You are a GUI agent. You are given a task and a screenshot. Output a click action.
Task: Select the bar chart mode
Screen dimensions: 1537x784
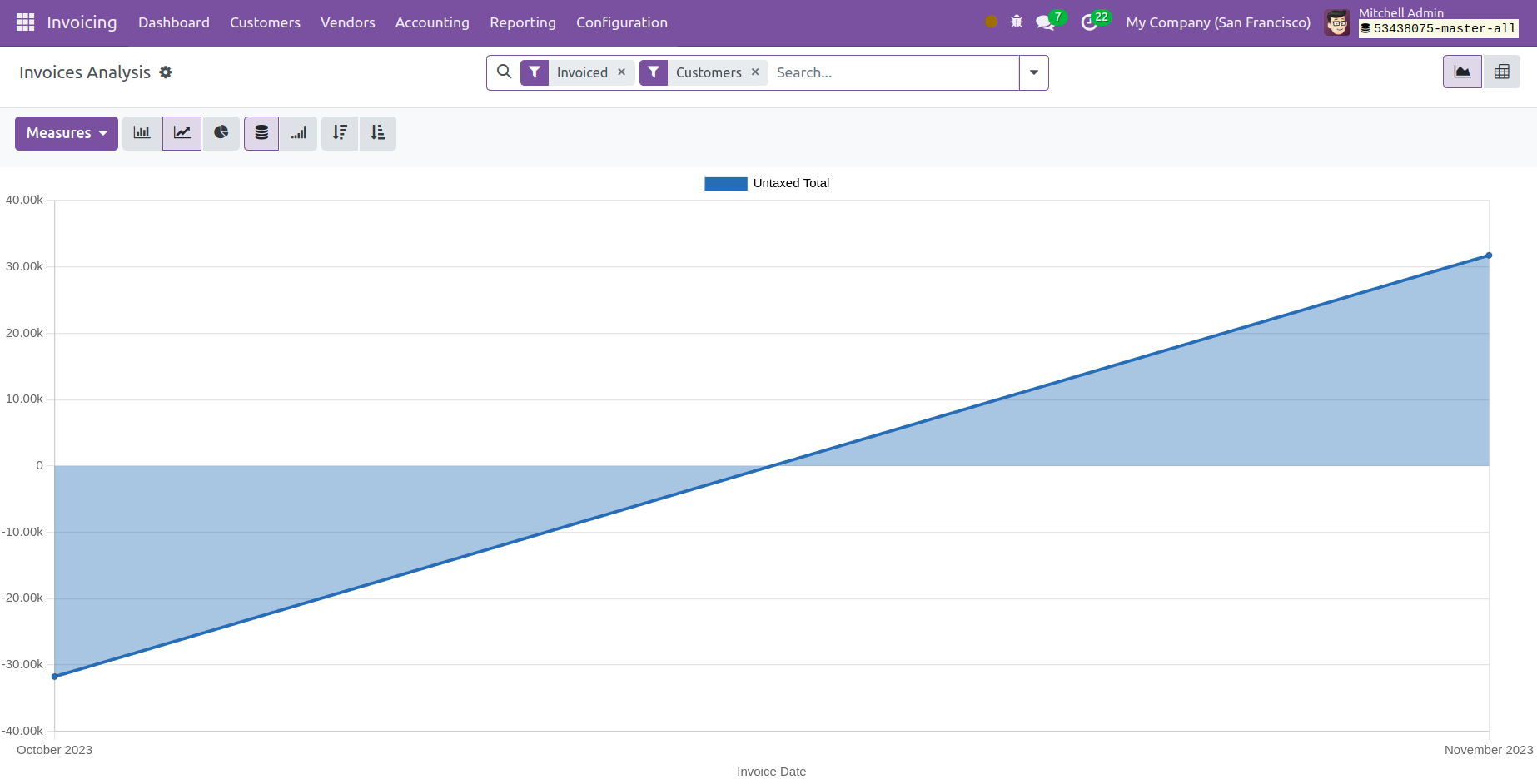pos(142,133)
